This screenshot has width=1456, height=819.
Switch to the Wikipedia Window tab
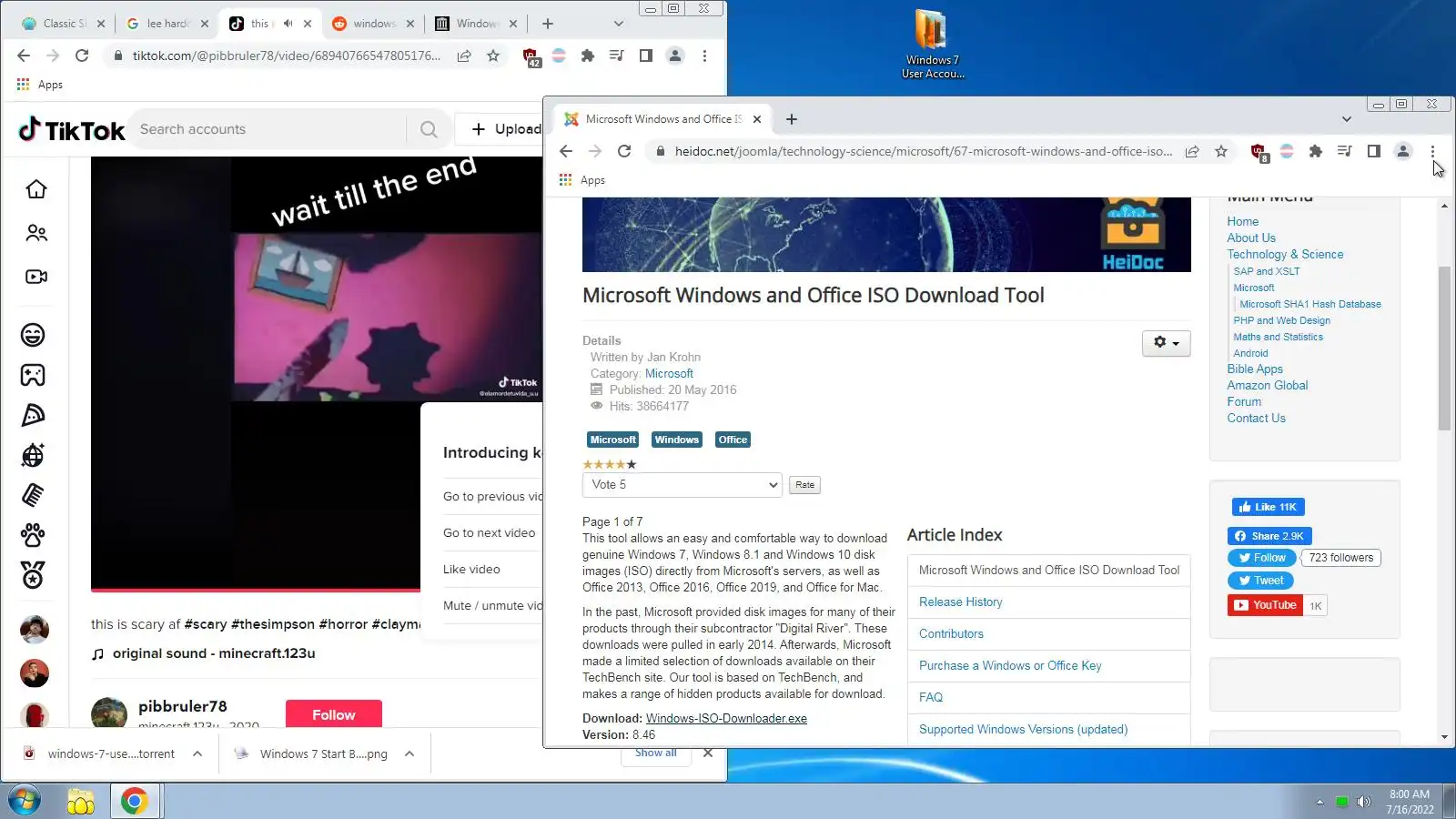(x=476, y=24)
